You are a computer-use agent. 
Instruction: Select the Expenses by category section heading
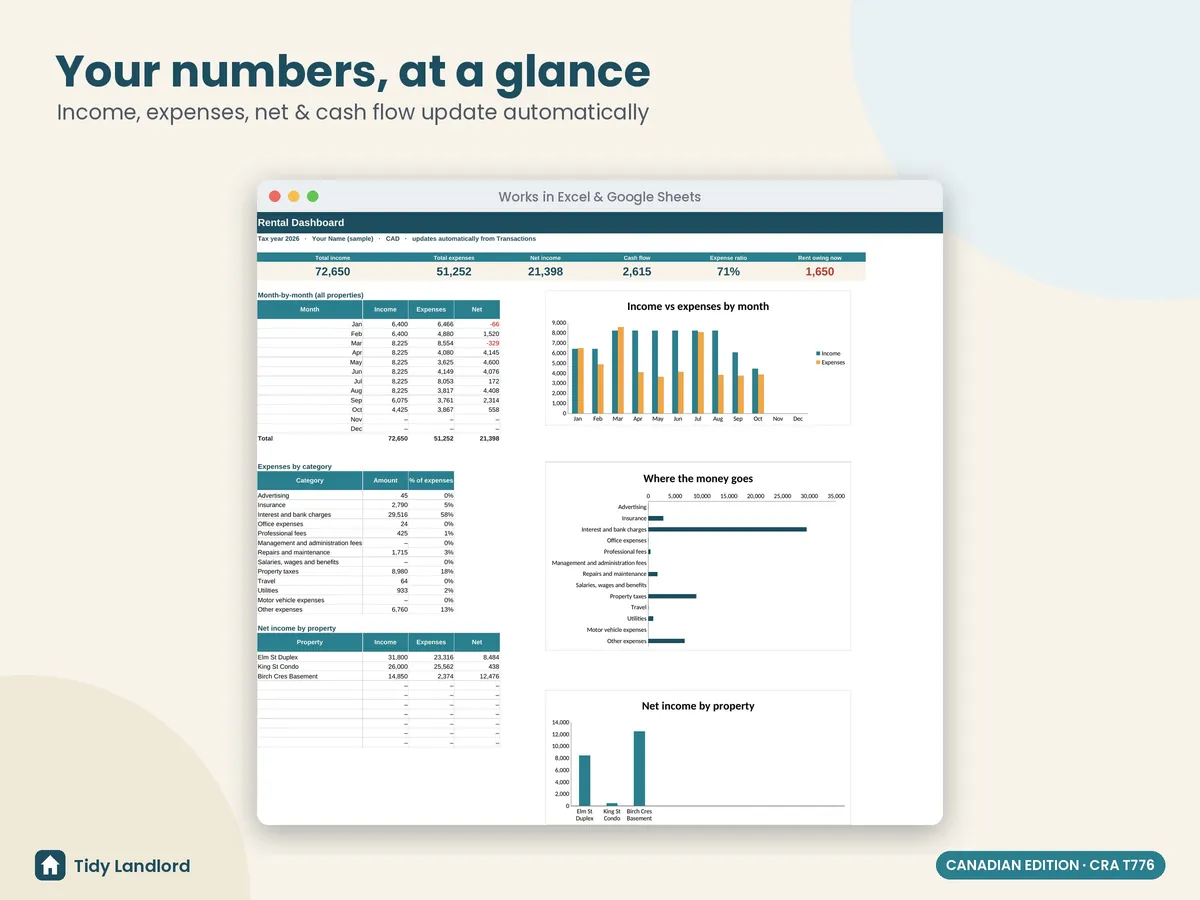pos(295,467)
